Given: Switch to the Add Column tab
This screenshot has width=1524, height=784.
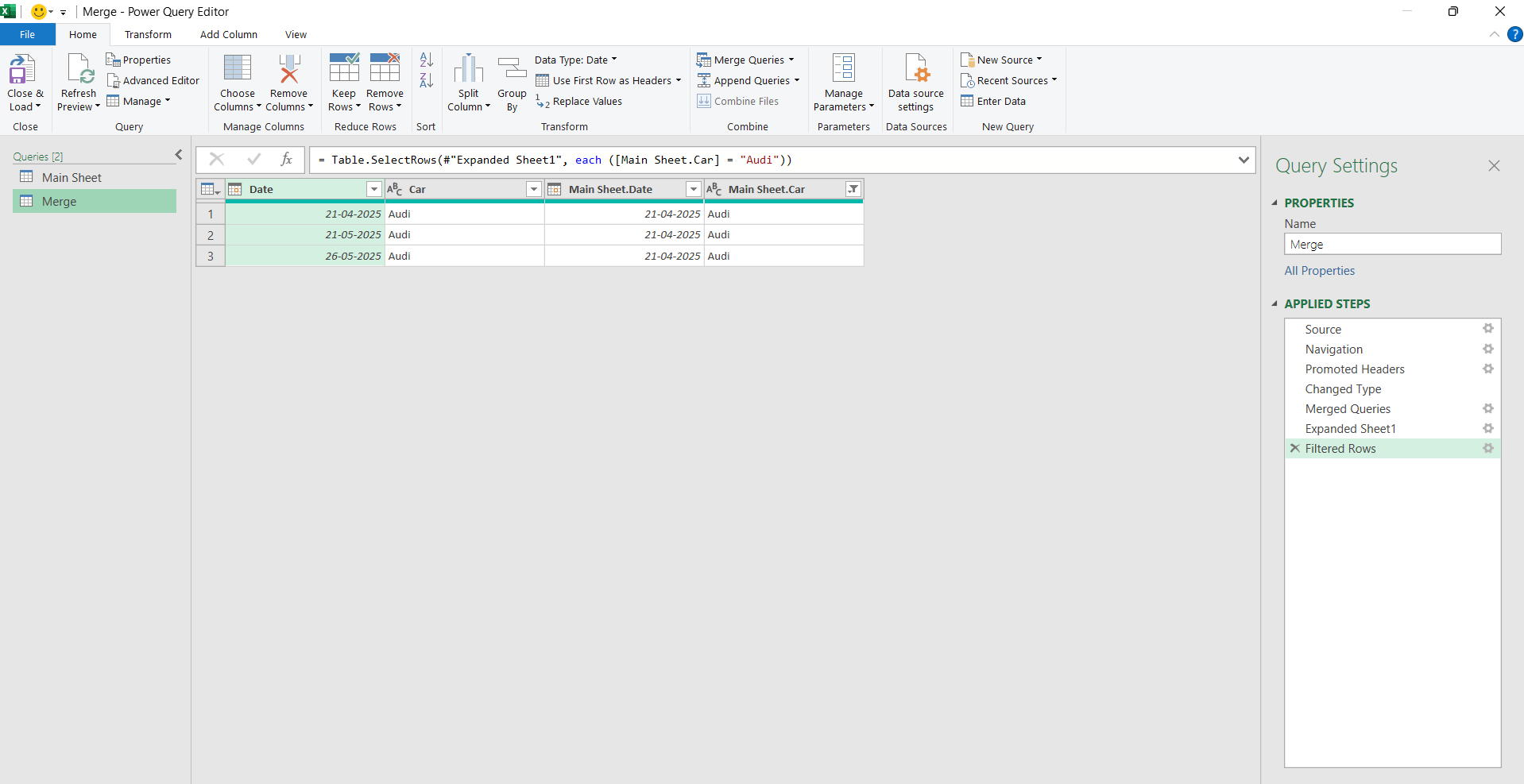Looking at the screenshot, I should (x=229, y=34).
